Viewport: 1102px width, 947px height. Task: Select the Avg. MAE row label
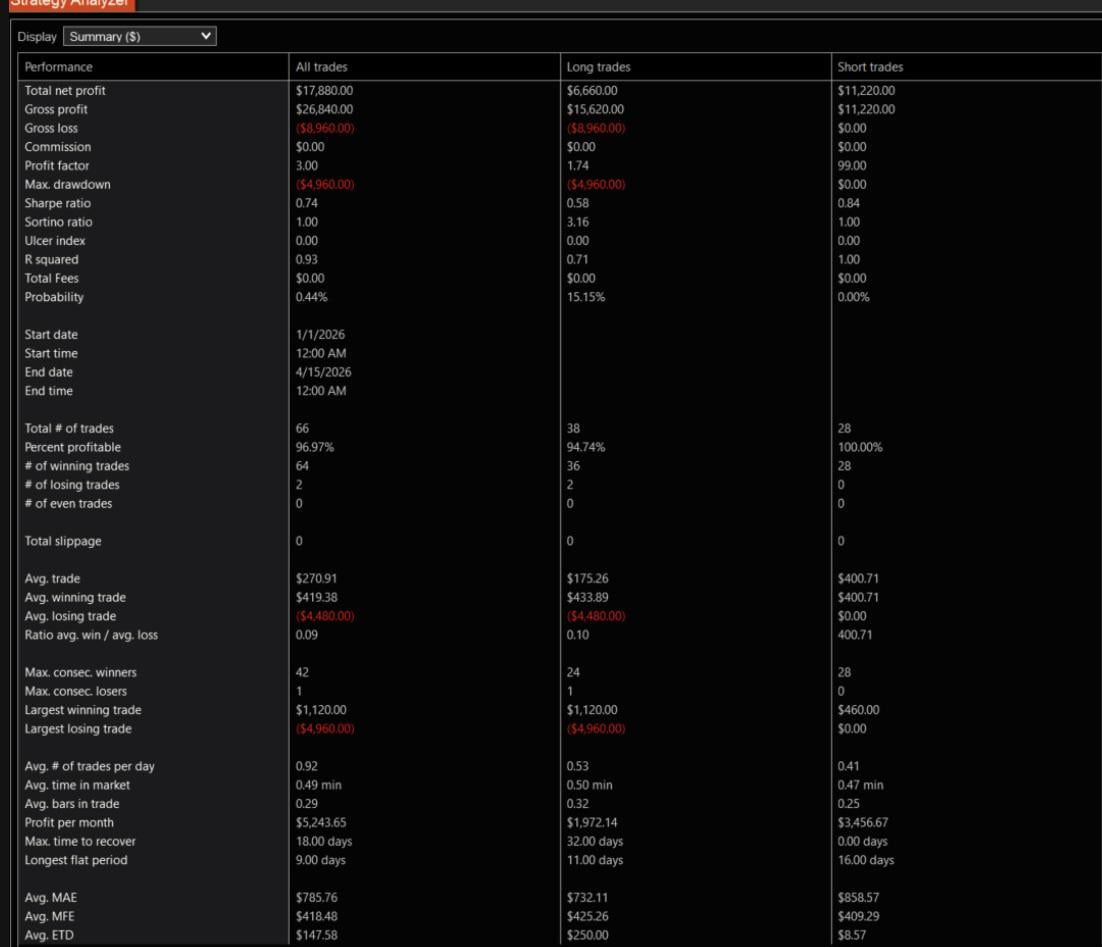(x=53, y=898)
